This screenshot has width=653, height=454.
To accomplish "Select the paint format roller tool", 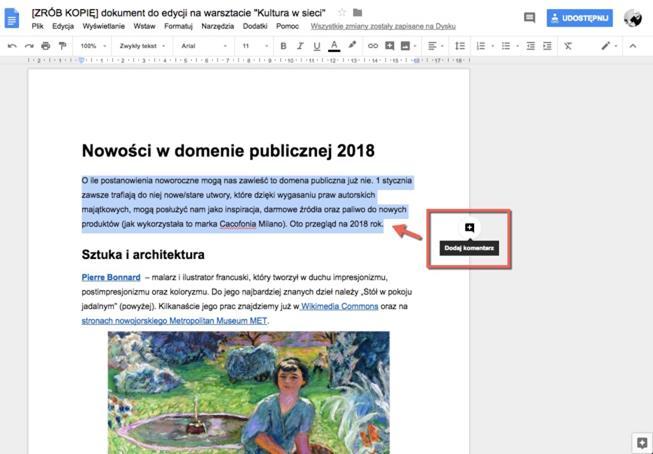I will click(62, 46).
